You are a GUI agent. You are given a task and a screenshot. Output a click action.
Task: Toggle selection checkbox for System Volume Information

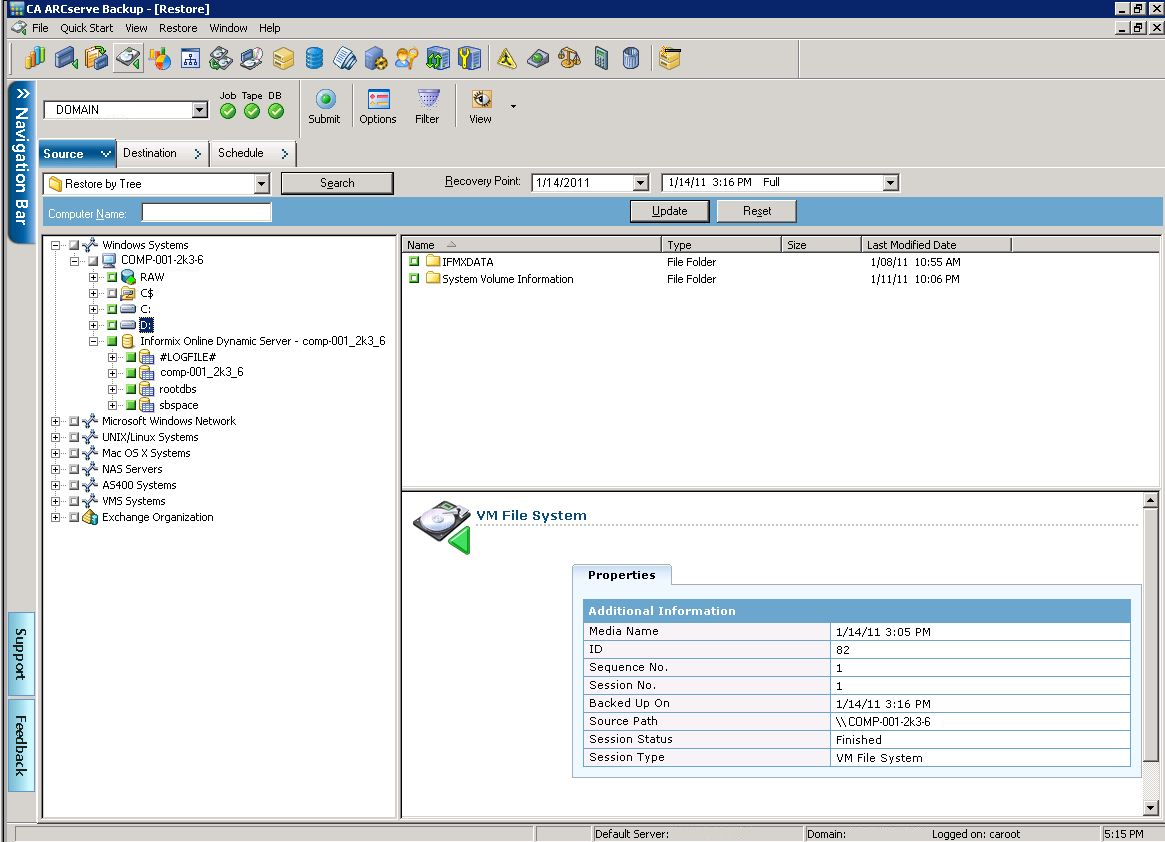click(413, 279)
